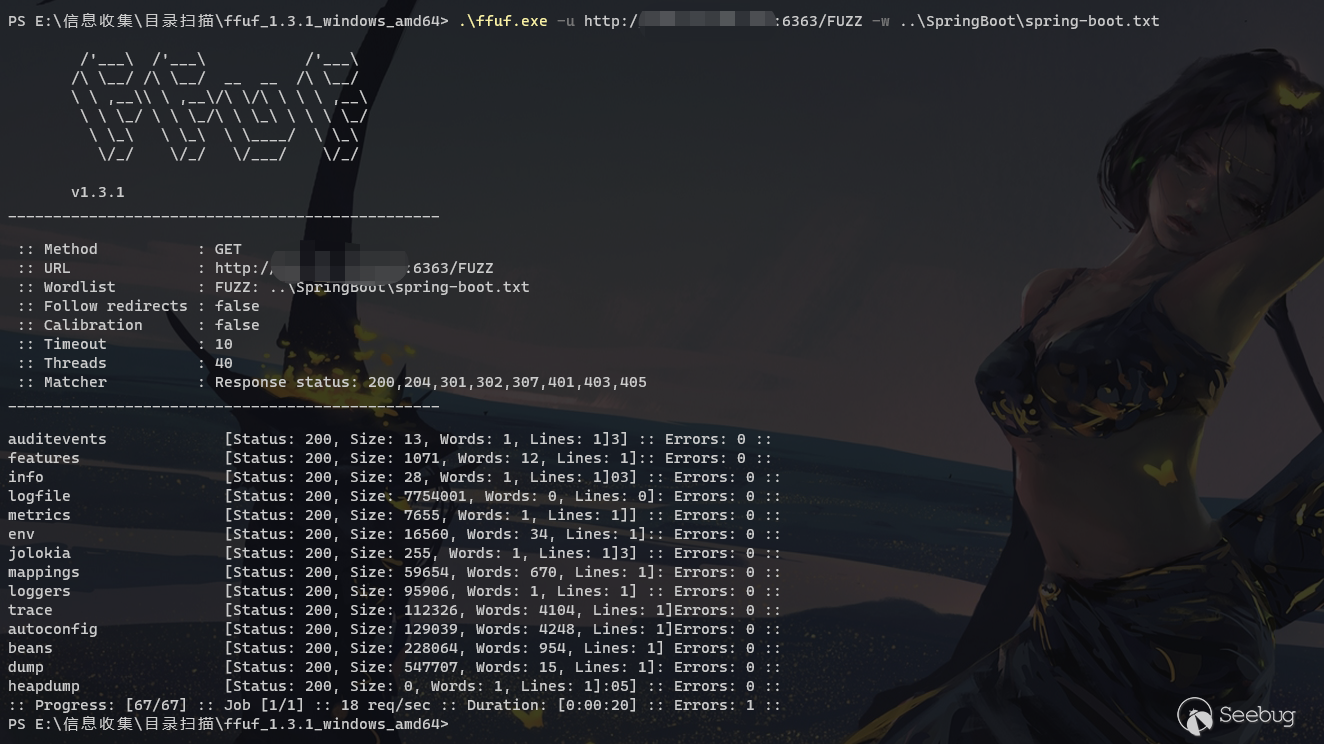Click the '18 req/sec' rate text
Screen dimensions: 1324x744
pyautogui.click(x=386, y=705)
